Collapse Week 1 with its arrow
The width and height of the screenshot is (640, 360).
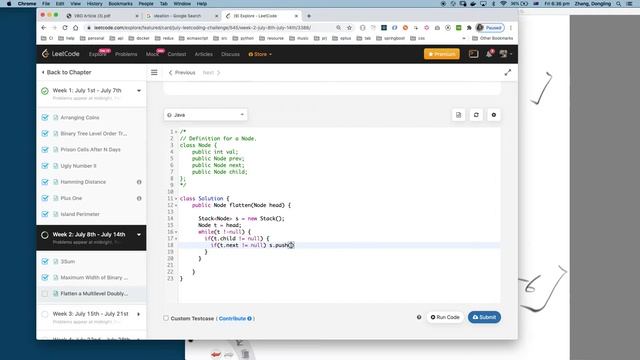(139, 91)
